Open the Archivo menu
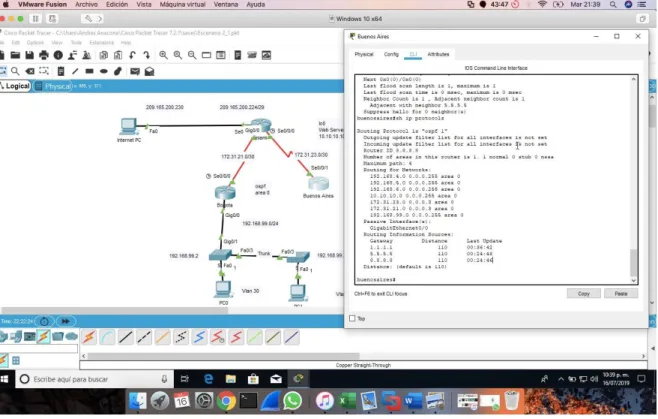The width and height of the screenshot is (658, 419). [x=86, y=5]
